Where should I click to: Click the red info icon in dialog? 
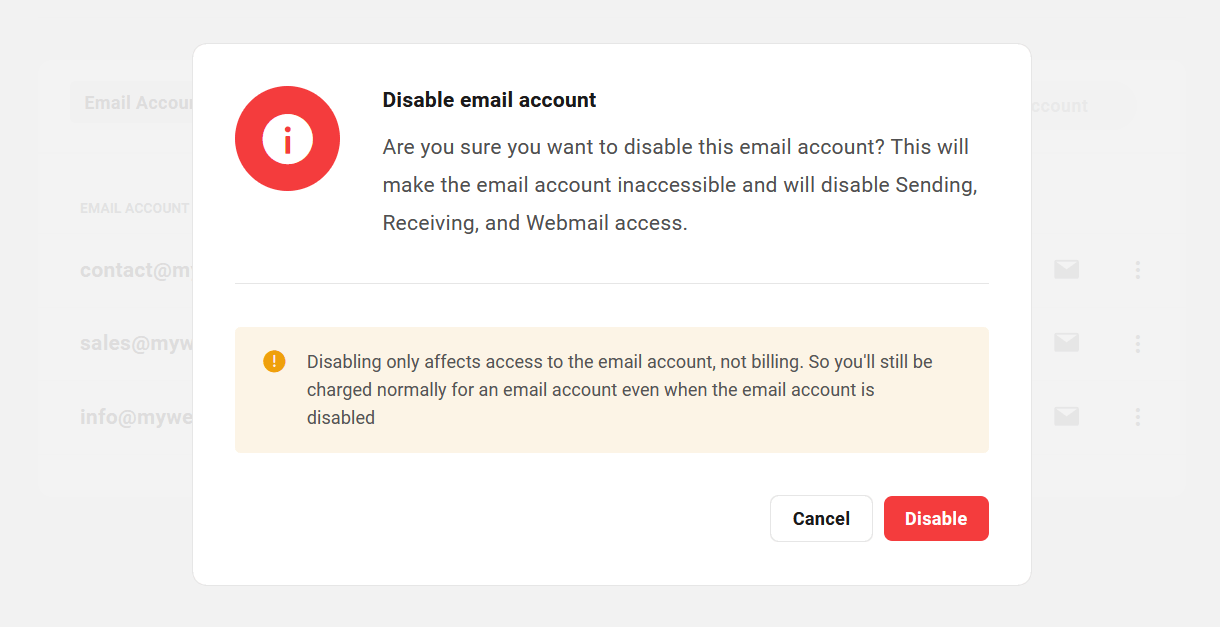click(287, 138)
